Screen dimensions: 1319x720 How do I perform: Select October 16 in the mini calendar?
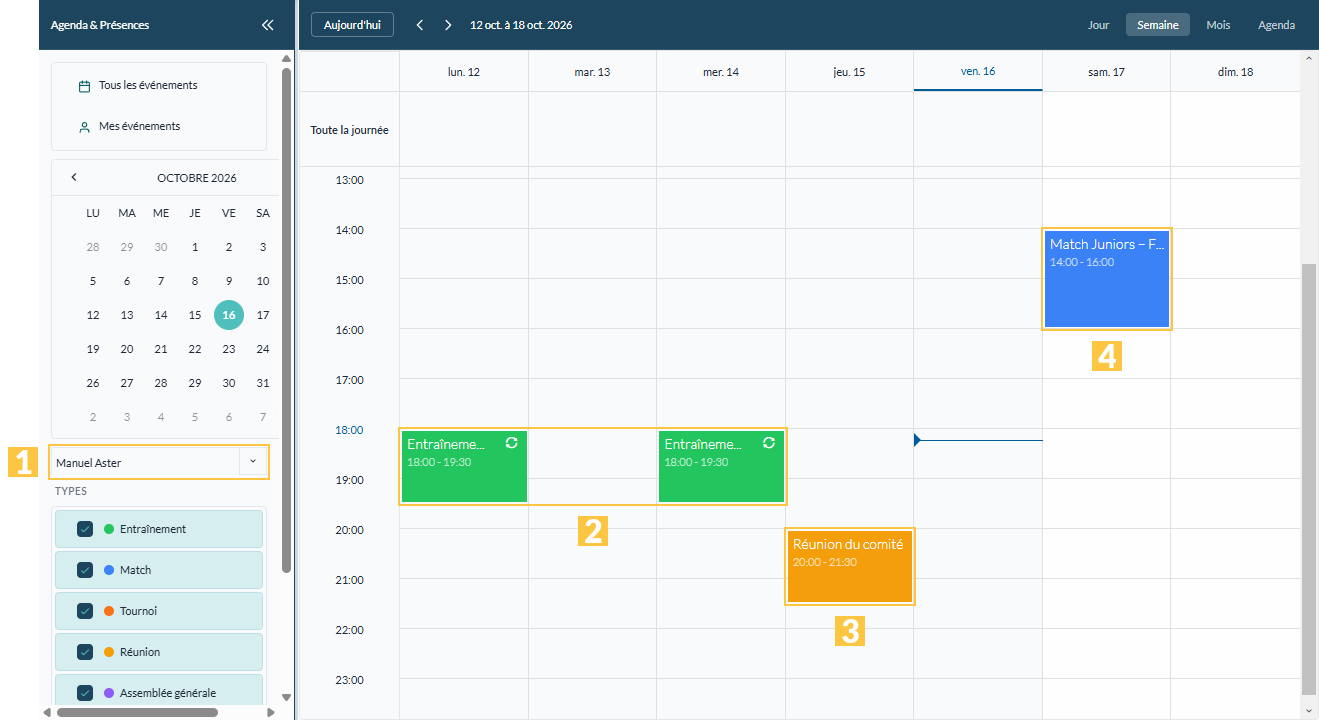pyautogui.click(x=229, y=315)
